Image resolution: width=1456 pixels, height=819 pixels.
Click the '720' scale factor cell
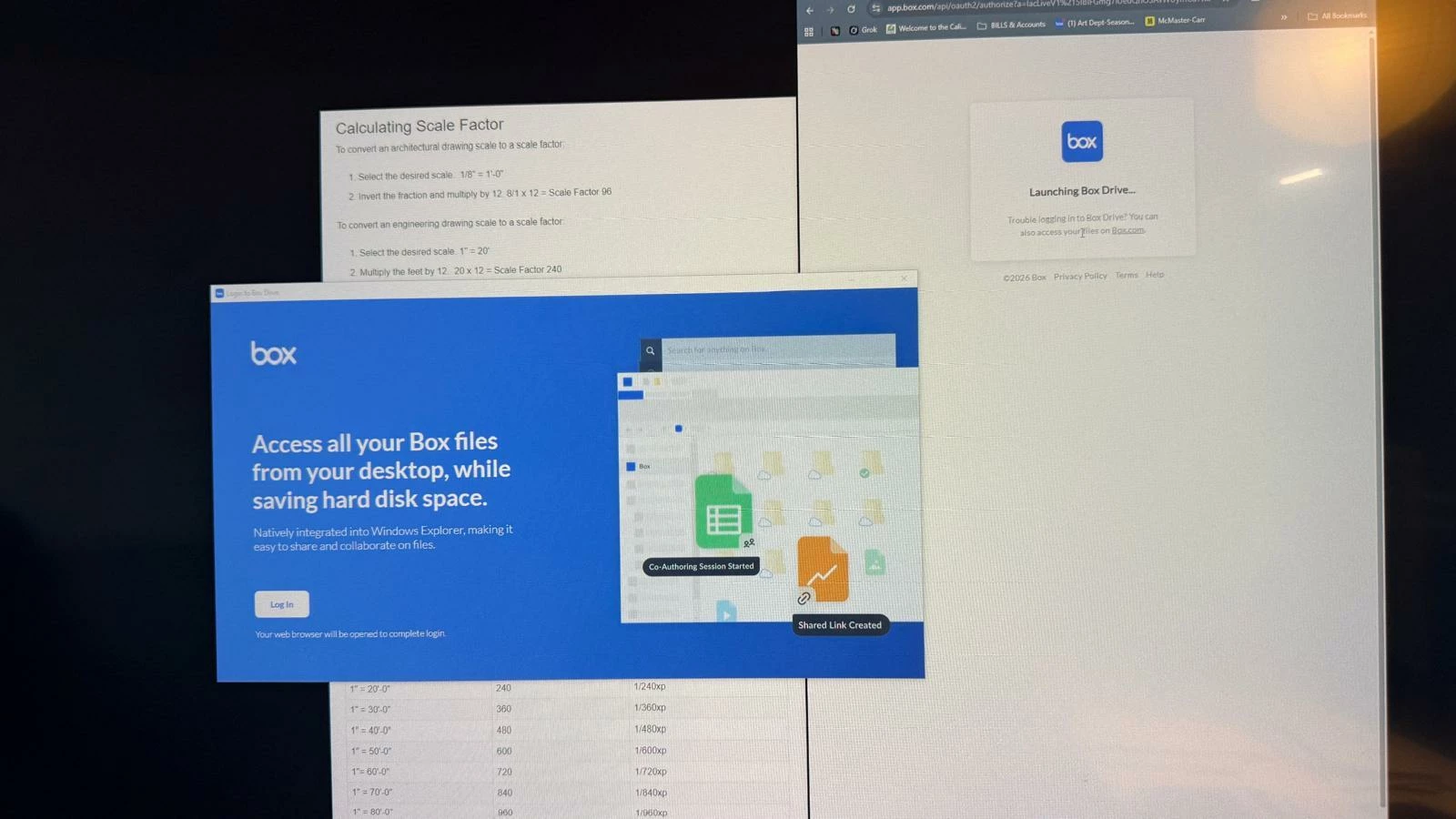(504, 772)
